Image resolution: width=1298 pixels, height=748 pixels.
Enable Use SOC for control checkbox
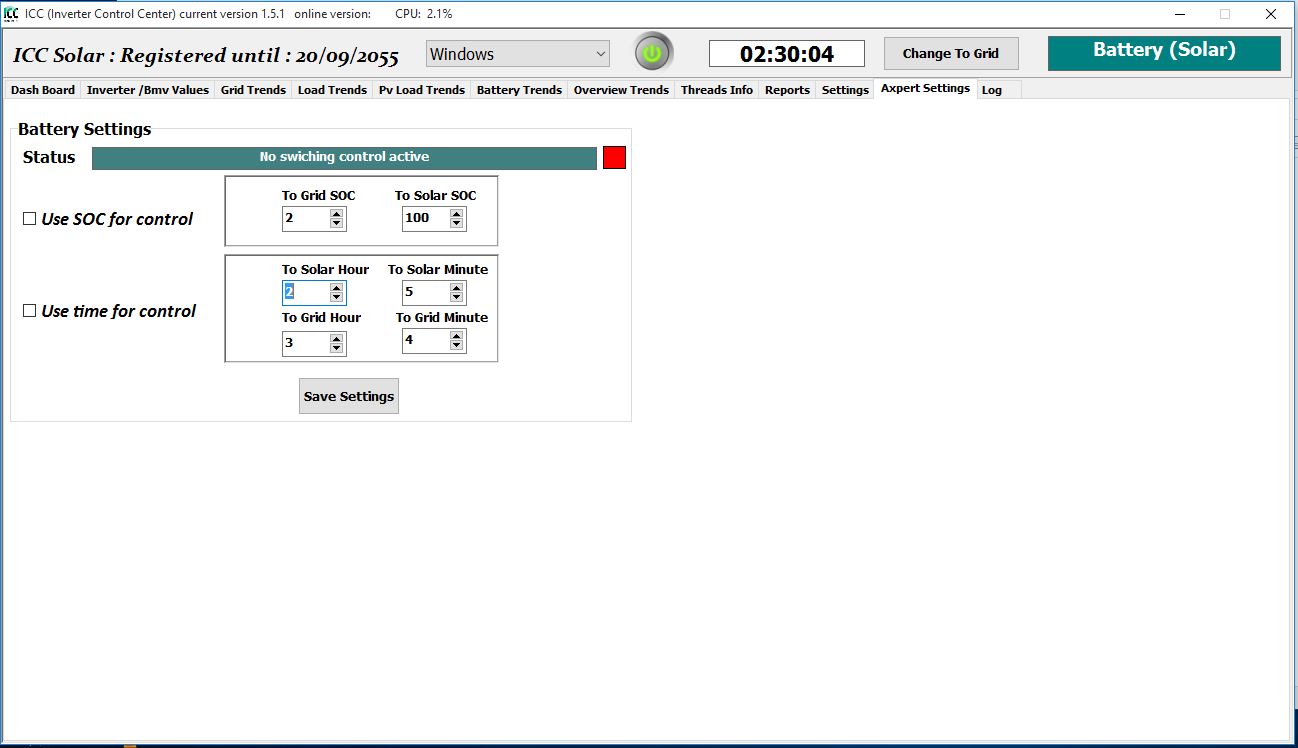pos(30,219)
